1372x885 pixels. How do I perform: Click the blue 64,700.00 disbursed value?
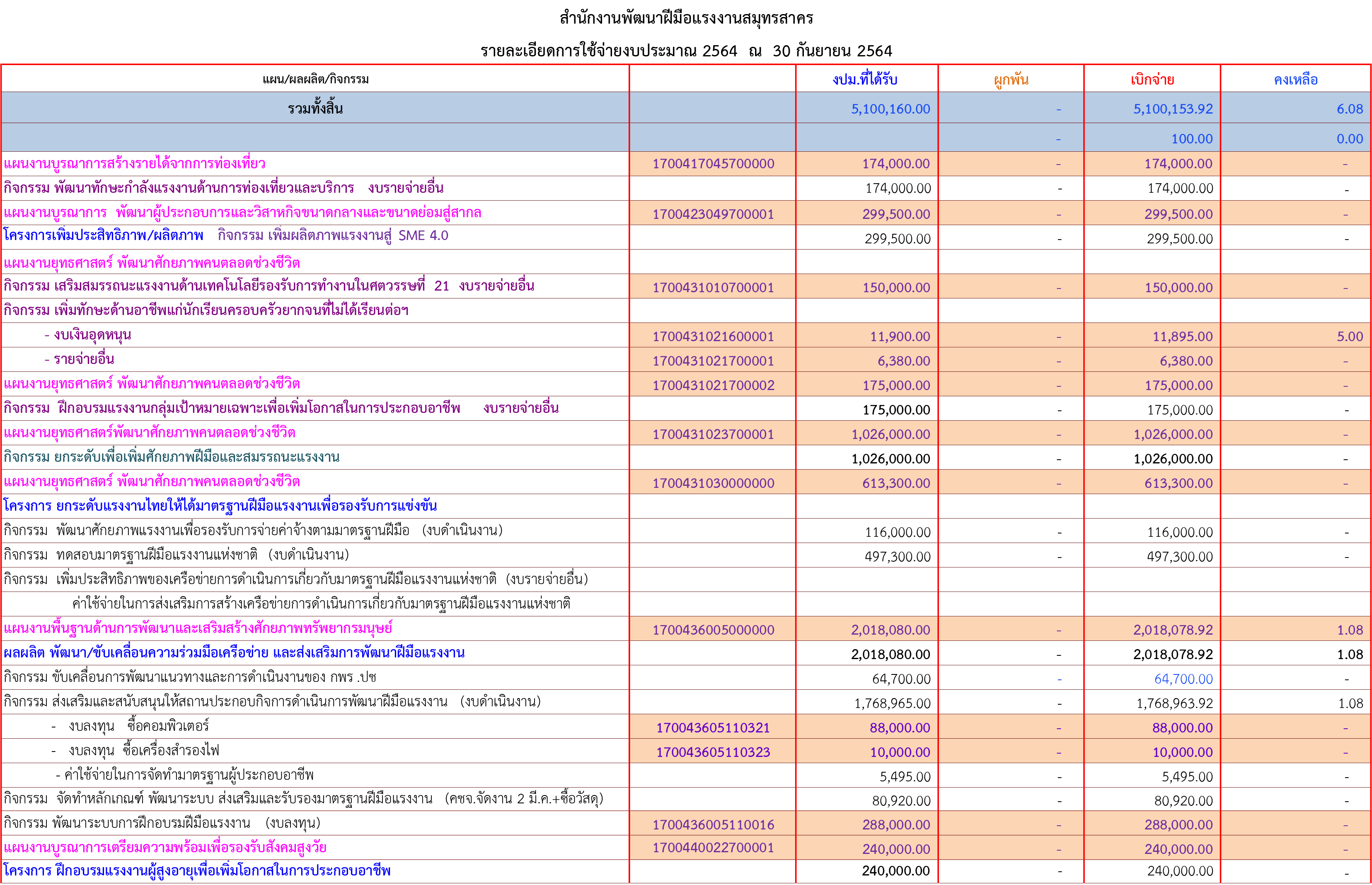tap(1183, 679)
